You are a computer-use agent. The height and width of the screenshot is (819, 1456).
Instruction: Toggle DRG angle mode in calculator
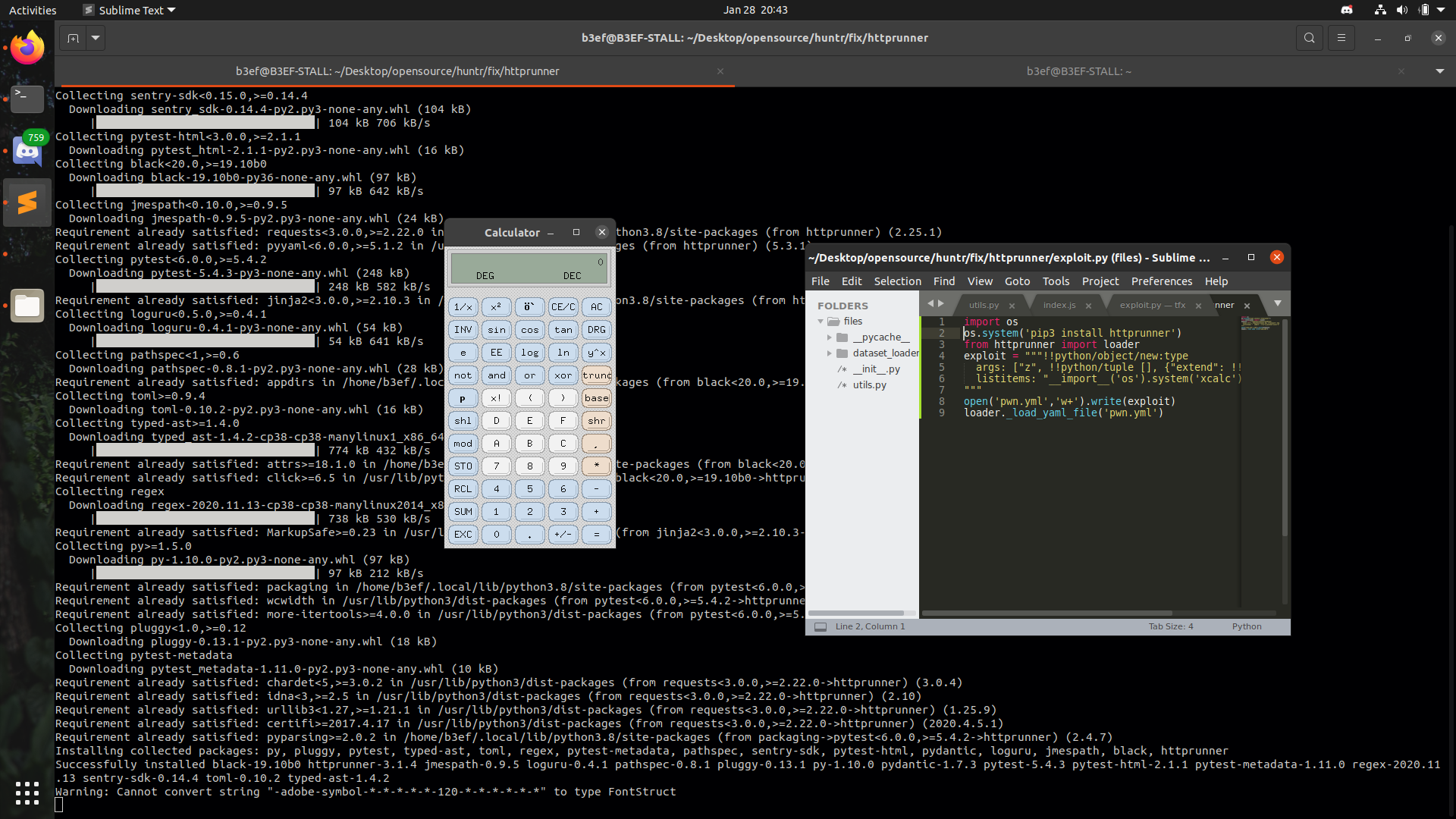pyautogui.click(x=596, y=330)
